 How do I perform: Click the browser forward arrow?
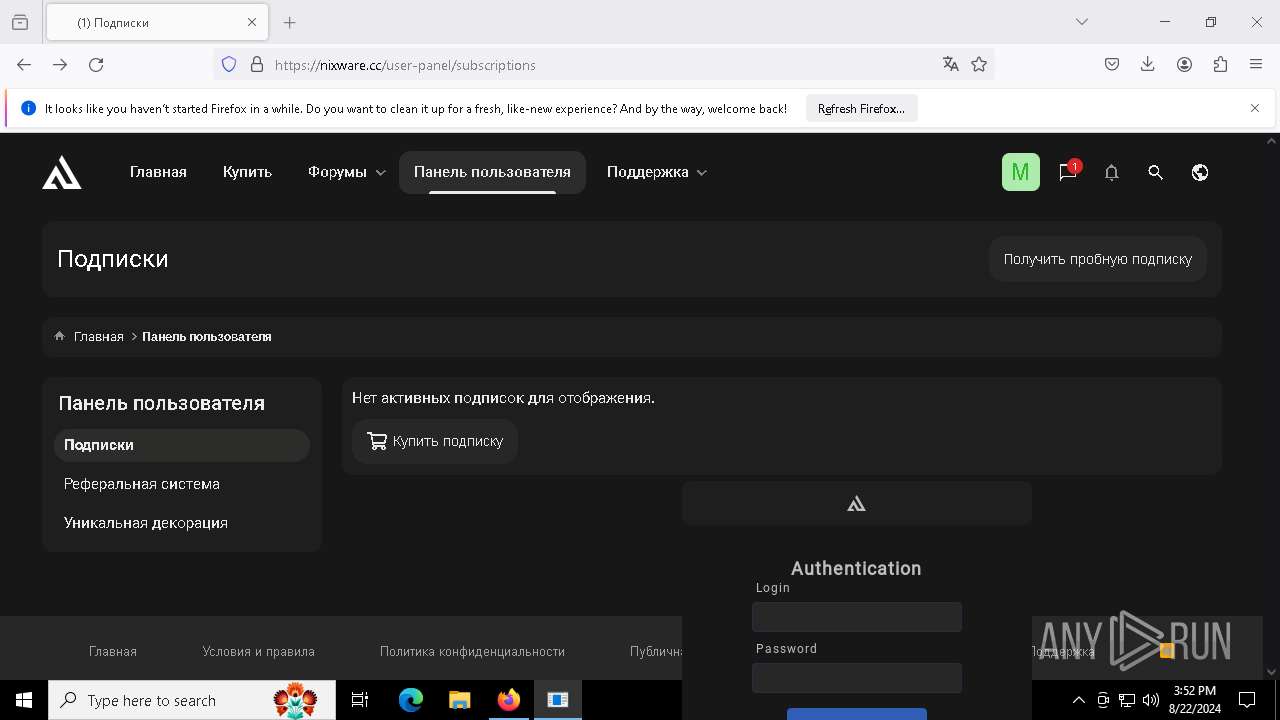(60, 64)
